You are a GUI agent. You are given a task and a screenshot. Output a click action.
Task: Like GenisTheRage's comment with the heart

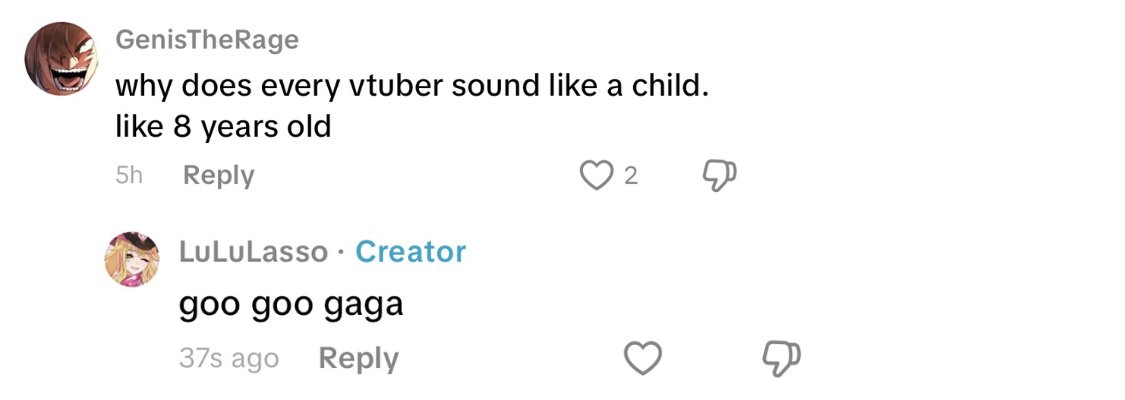596,176
